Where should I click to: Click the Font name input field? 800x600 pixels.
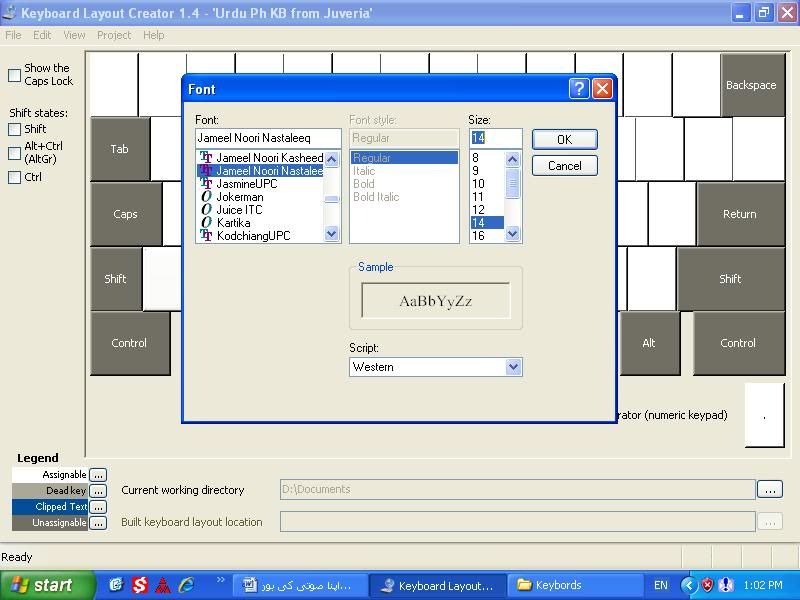(268, 138)
